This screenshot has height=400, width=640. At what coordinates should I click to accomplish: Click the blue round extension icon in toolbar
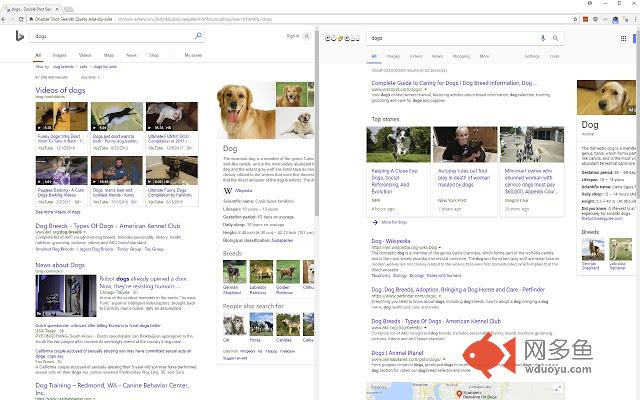pos(615,19)
